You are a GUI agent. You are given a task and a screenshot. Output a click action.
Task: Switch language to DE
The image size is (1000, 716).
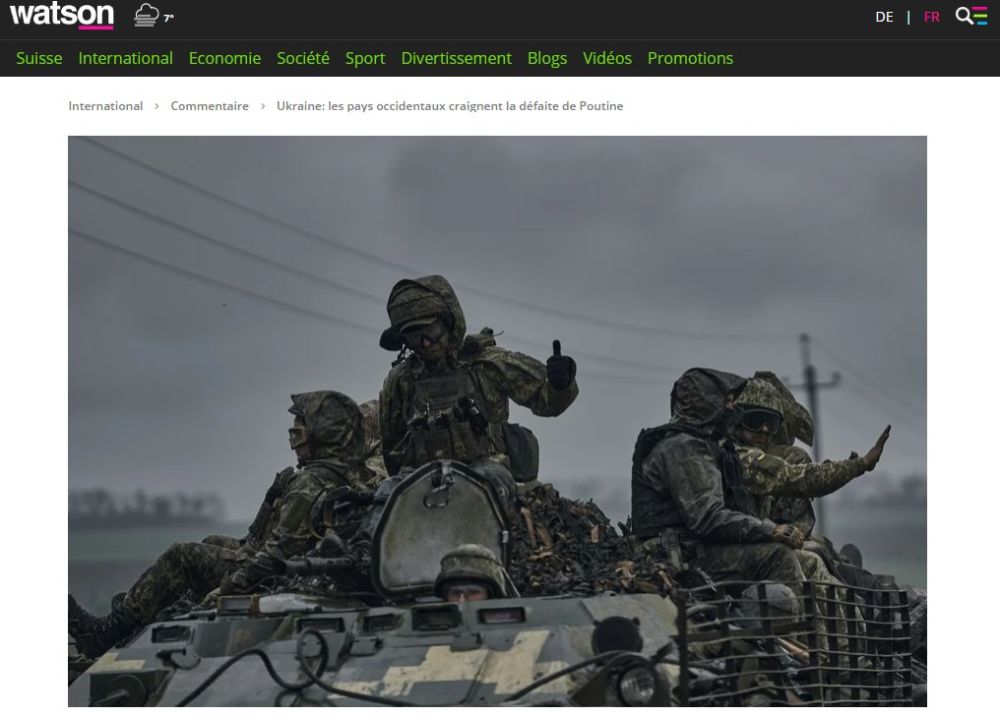tap(884, 17)
